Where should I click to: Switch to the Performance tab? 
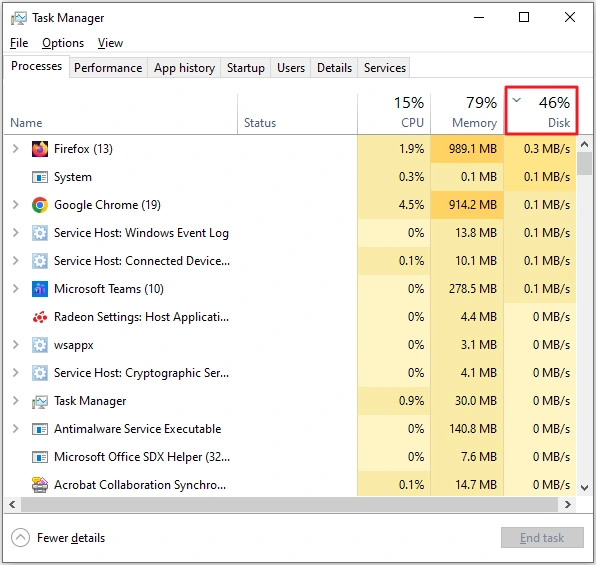pos(108,68)
